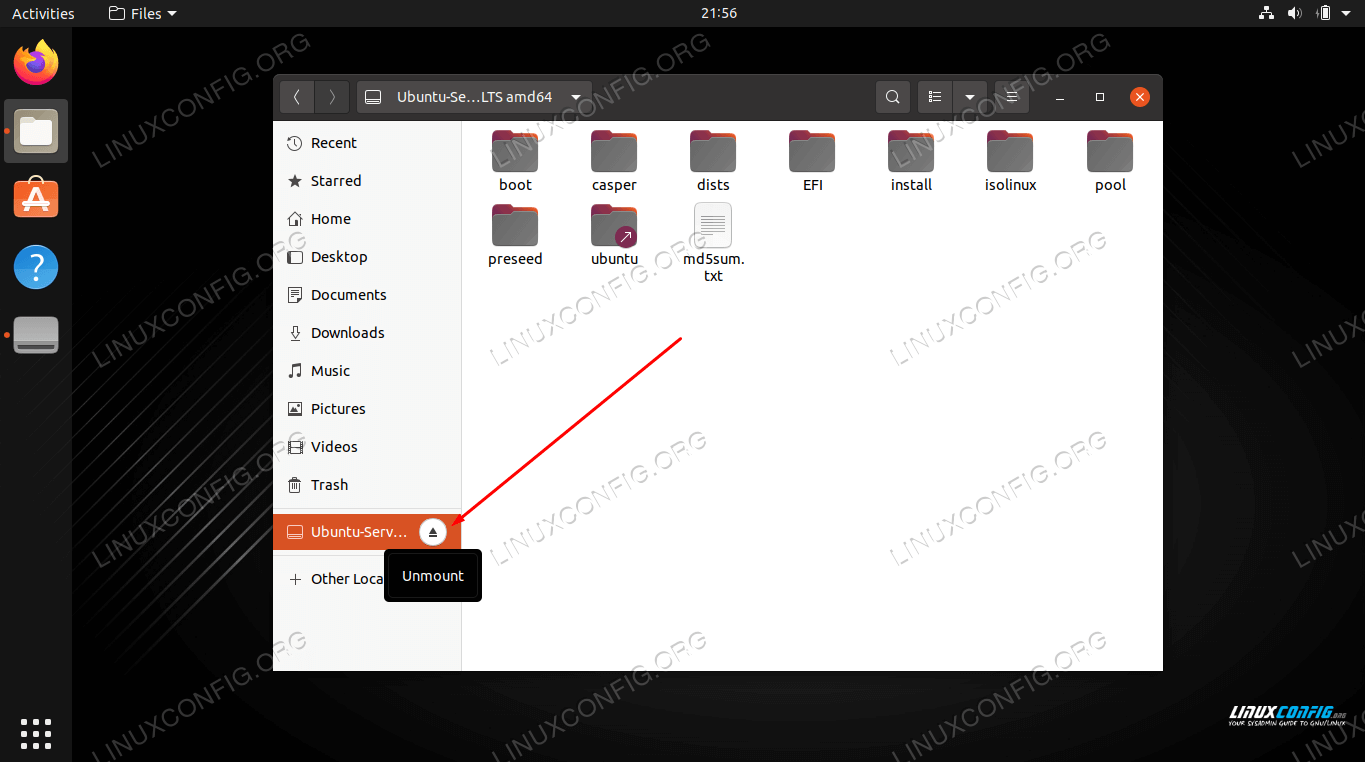The width and height of the screenshot is (1365, 762).
Task: Select the Starred sidebar entry
Action: point(335,181)
